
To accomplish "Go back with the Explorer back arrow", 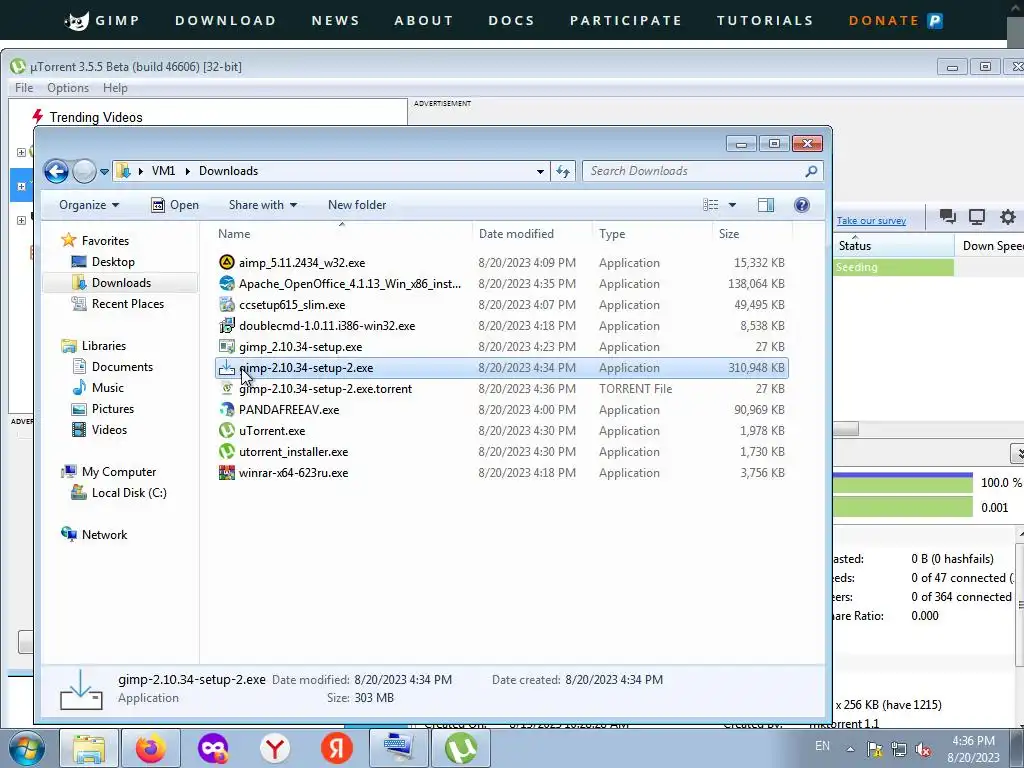I will pyautogui.click(x=56, y=171).
